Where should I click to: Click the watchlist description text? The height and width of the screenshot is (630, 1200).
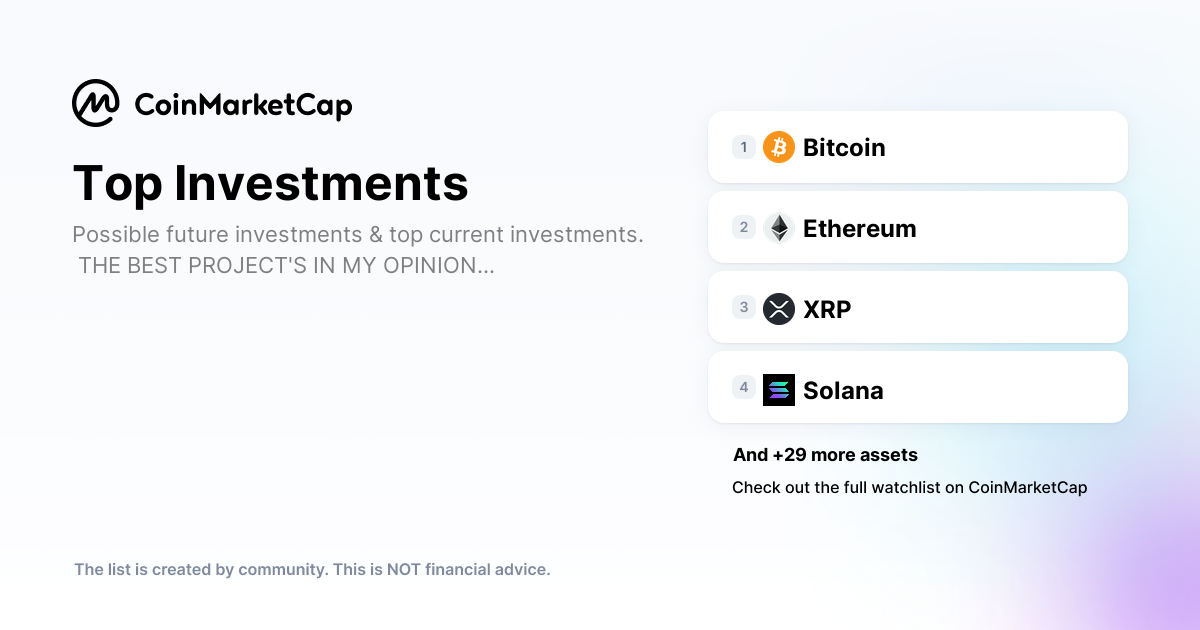(358, 251)
